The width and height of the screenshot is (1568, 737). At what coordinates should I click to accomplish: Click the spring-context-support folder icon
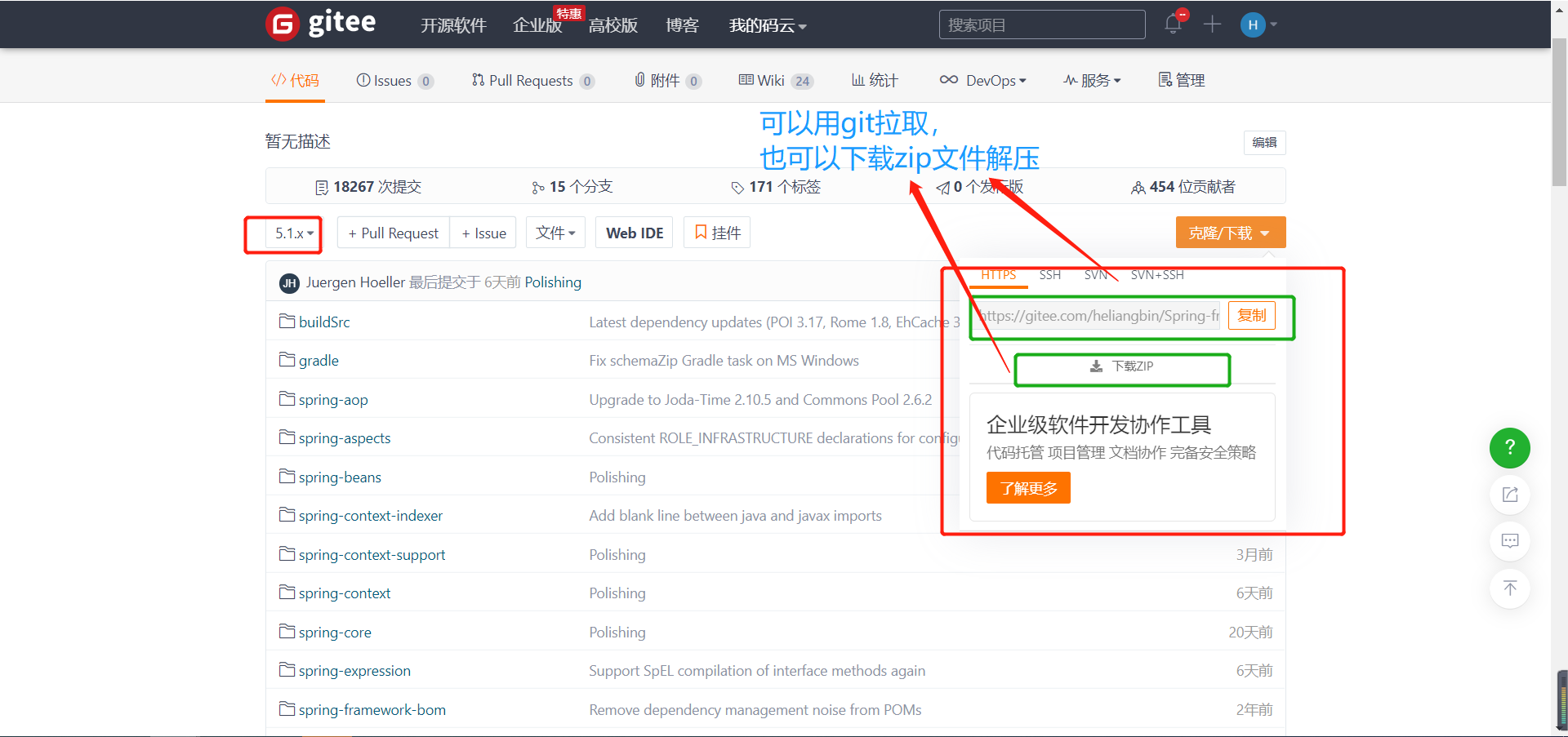[x=287, y=553]
